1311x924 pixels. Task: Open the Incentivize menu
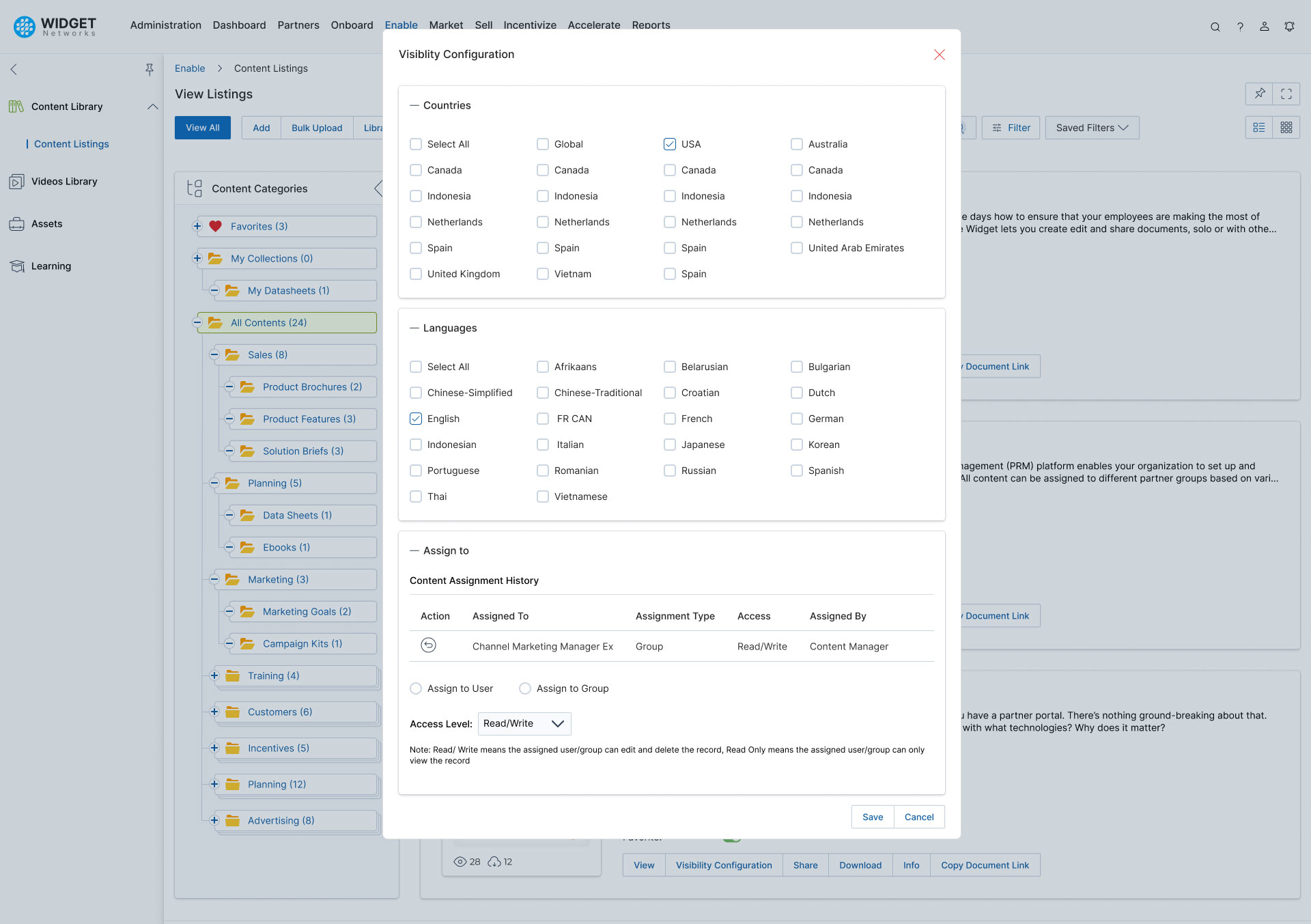(529, 25)
